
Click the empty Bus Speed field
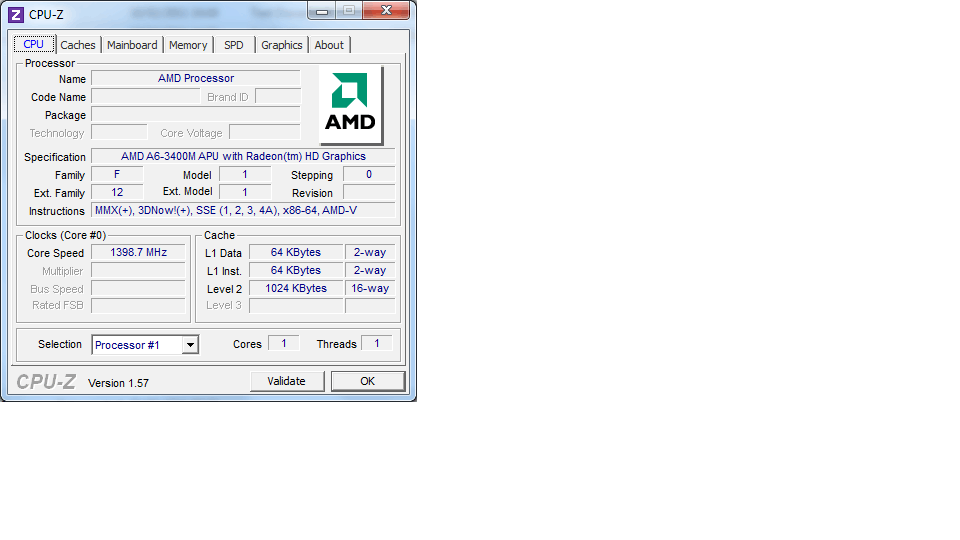pos(138,288)
